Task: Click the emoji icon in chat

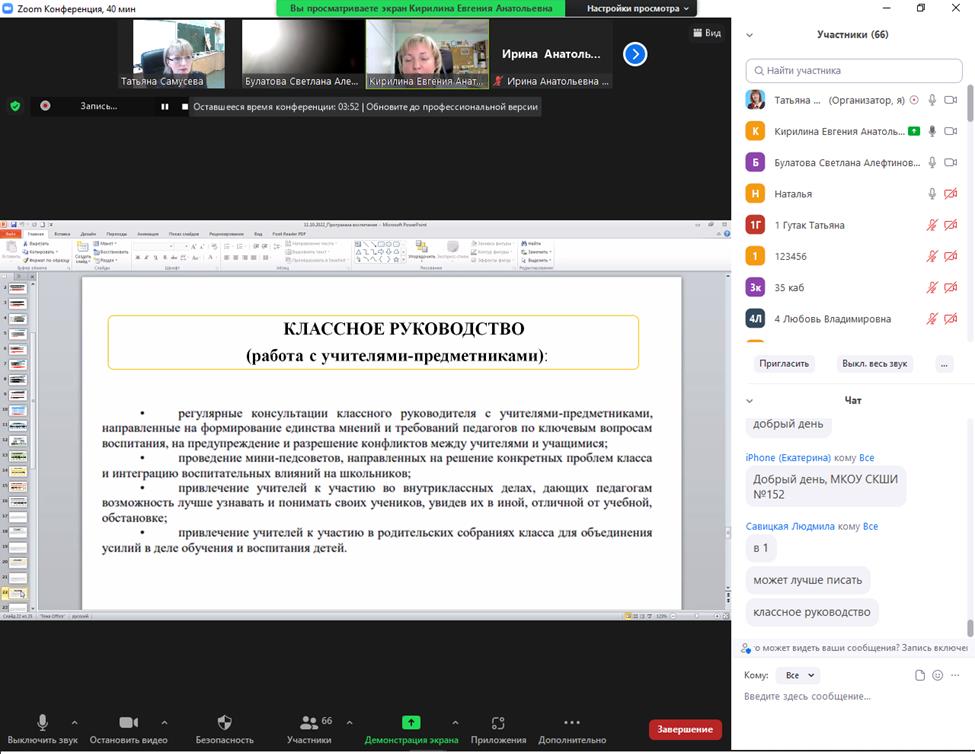Action: pos(937,675)
